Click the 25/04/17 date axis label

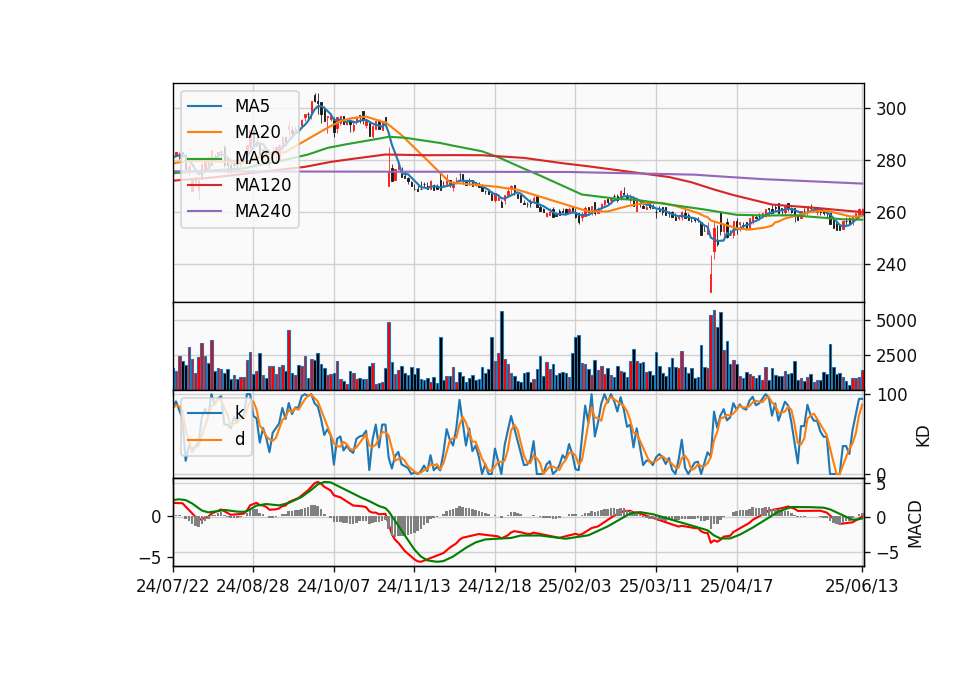coord(737,586)
